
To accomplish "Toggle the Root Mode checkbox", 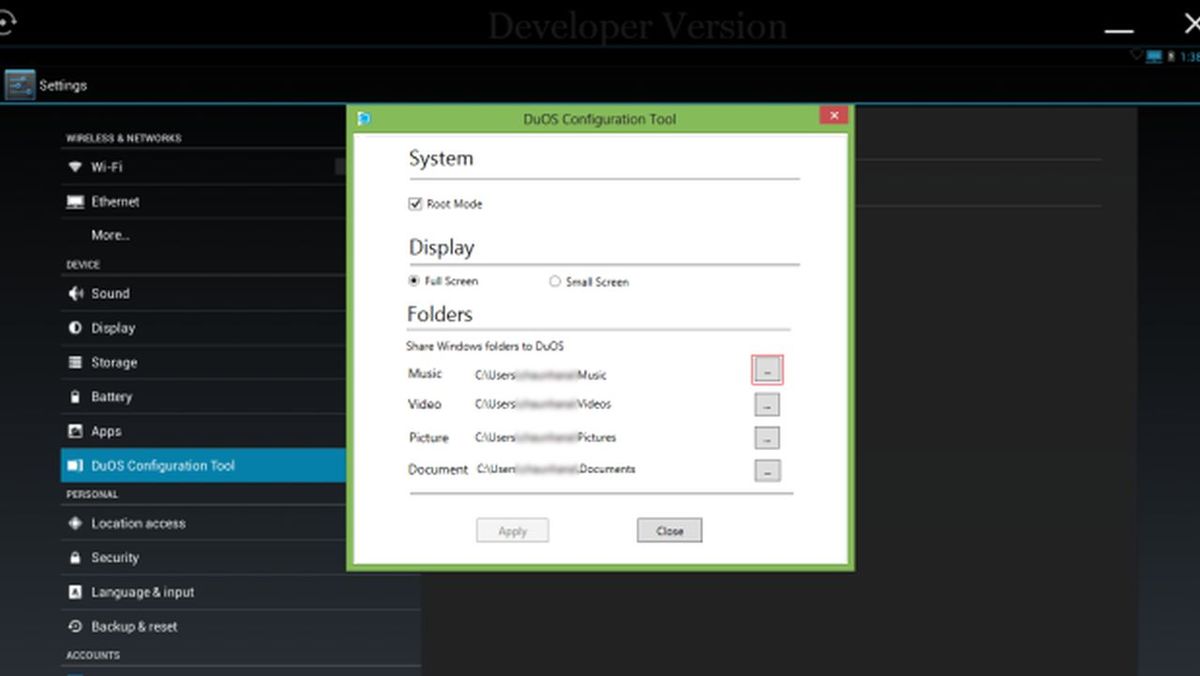I will (x=415, y=203).
